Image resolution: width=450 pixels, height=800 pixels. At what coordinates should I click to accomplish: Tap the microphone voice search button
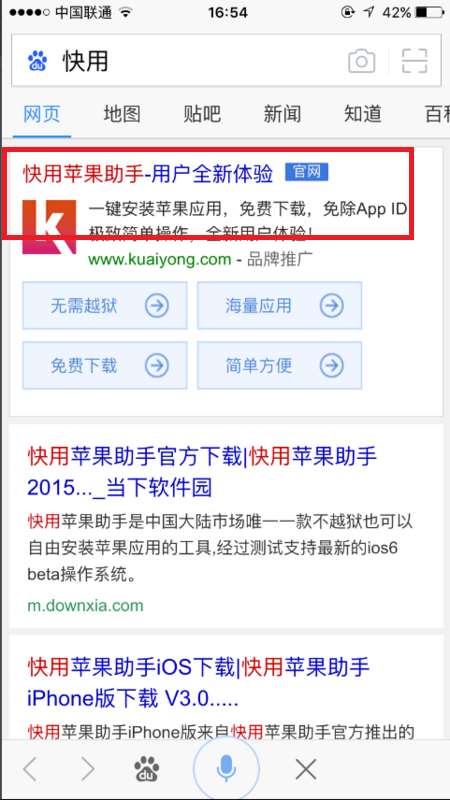[226, 768]
